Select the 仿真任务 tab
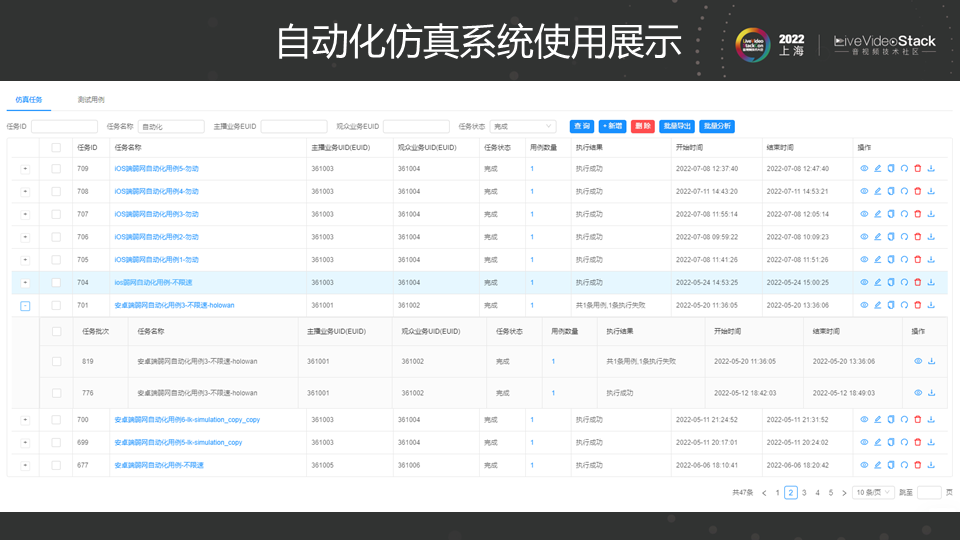 tap(29, 99)
